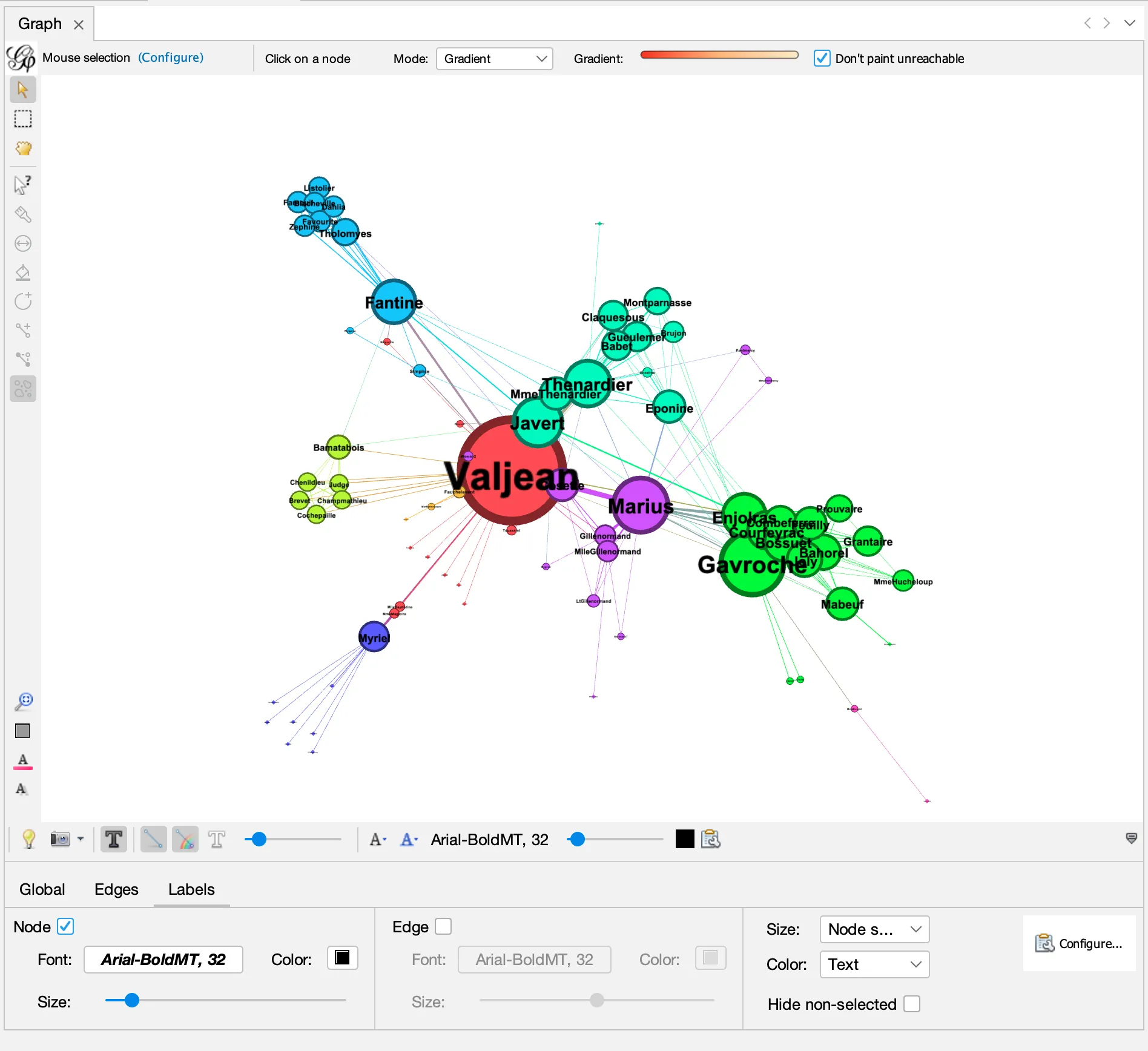Open the label Color dropdown showing Text
This screenshot has width=1148, height=1051.
(874, 964)
